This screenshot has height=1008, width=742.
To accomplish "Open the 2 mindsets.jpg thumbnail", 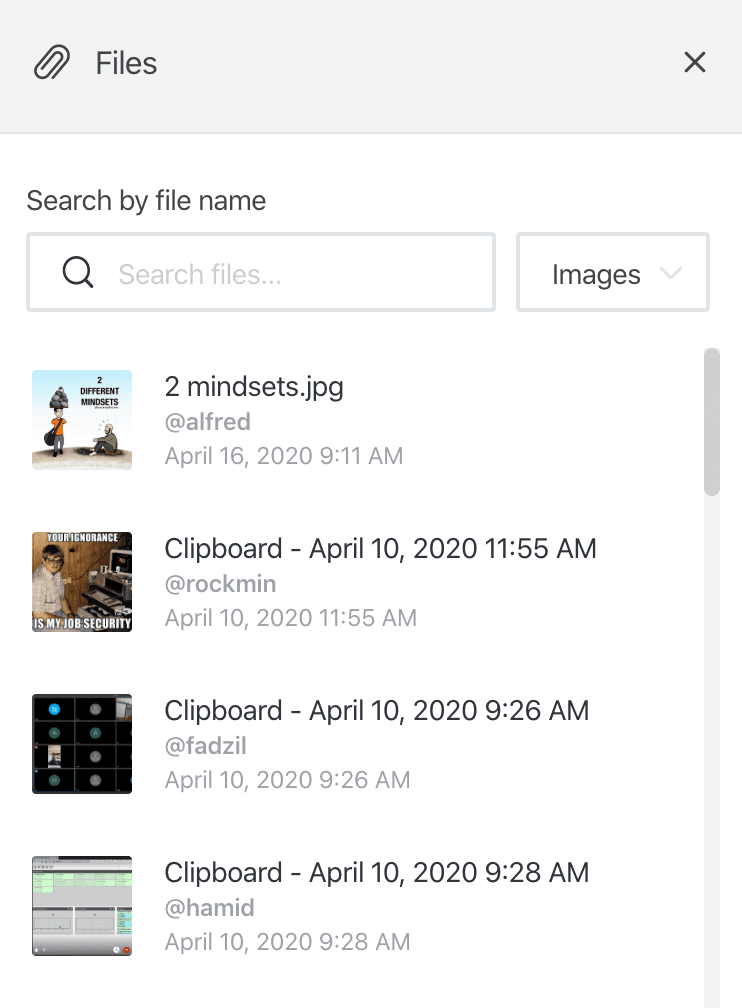I will tap(82, 420).
